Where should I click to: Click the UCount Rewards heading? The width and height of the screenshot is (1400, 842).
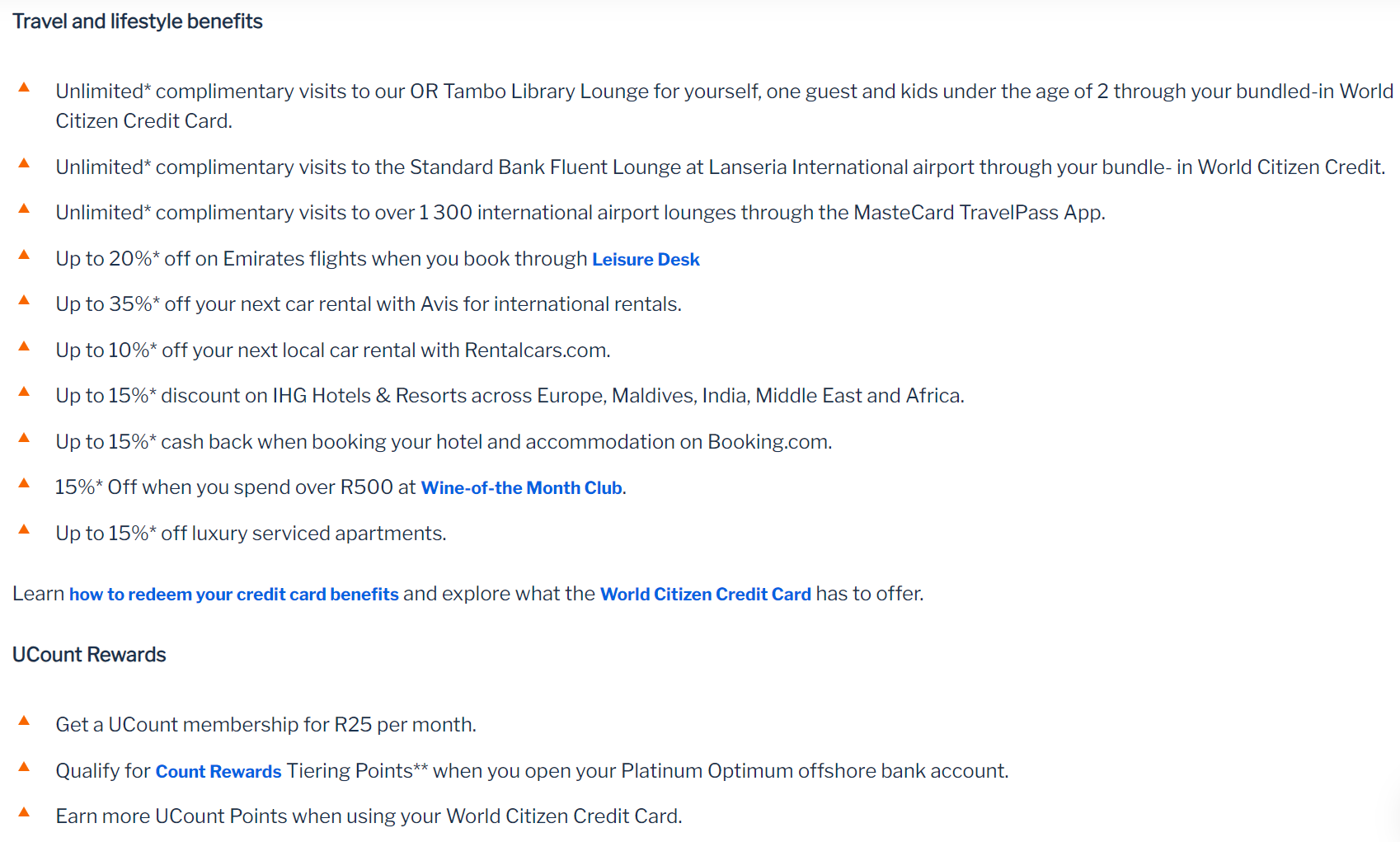click(x=89, y=655)
